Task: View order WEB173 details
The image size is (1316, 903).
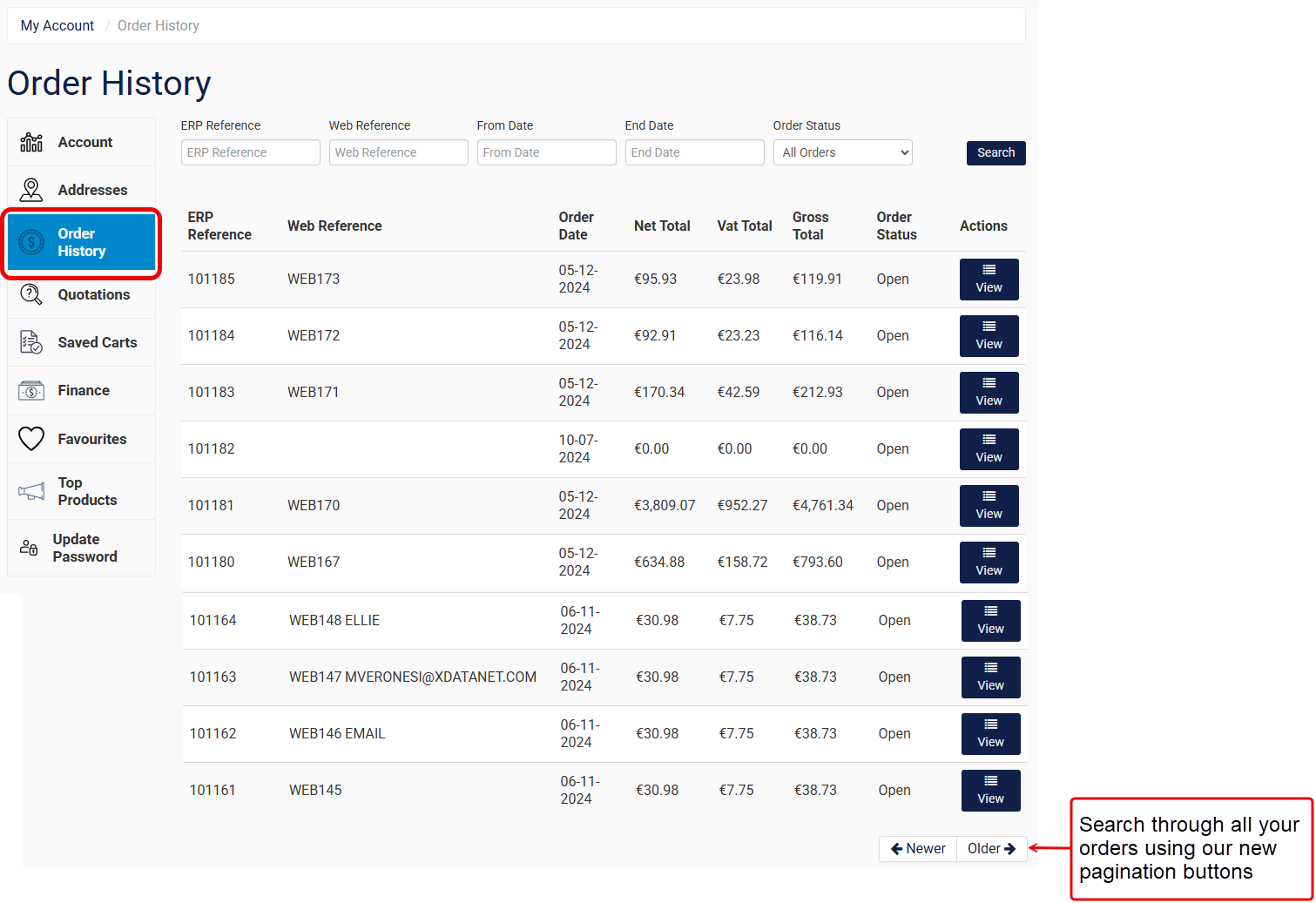Action: pyautogui.click(x=989, y=279)
